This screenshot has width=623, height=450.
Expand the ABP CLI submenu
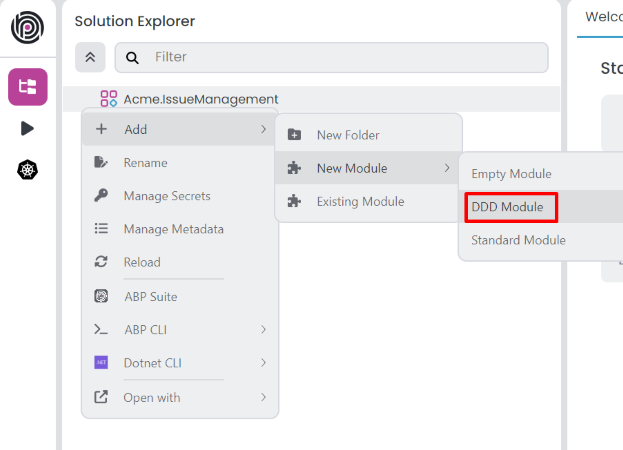[x=263, y=330]
